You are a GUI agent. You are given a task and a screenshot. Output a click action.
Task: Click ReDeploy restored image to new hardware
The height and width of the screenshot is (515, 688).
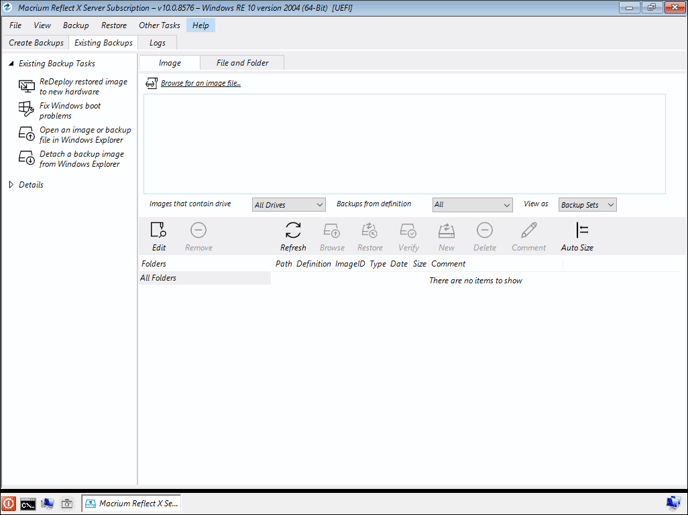(83, 86)
